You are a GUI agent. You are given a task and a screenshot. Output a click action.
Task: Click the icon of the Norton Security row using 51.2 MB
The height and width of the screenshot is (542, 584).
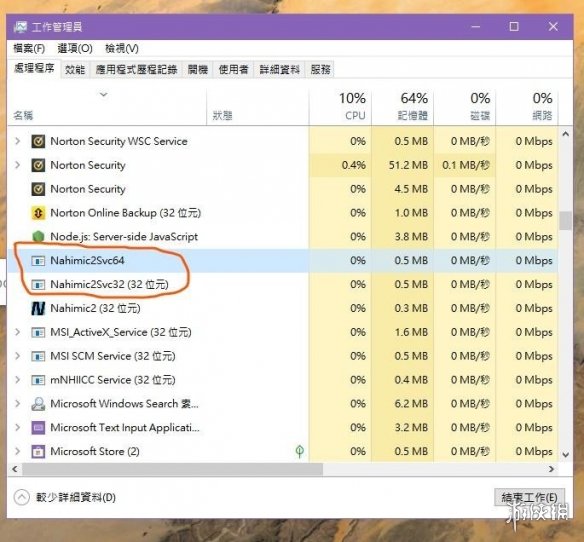click(x=38, y=165)
